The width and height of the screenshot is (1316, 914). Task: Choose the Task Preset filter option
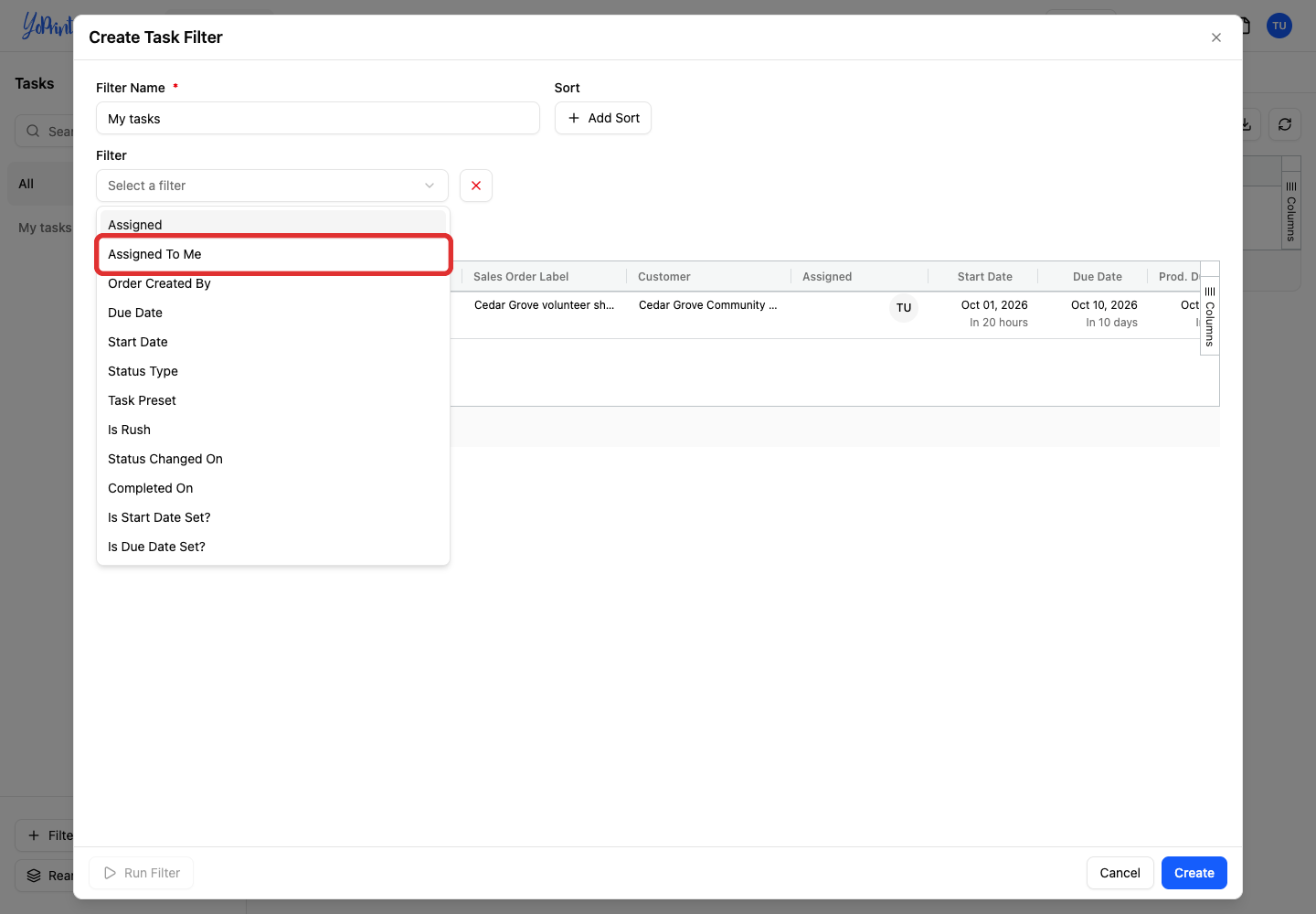273,400
